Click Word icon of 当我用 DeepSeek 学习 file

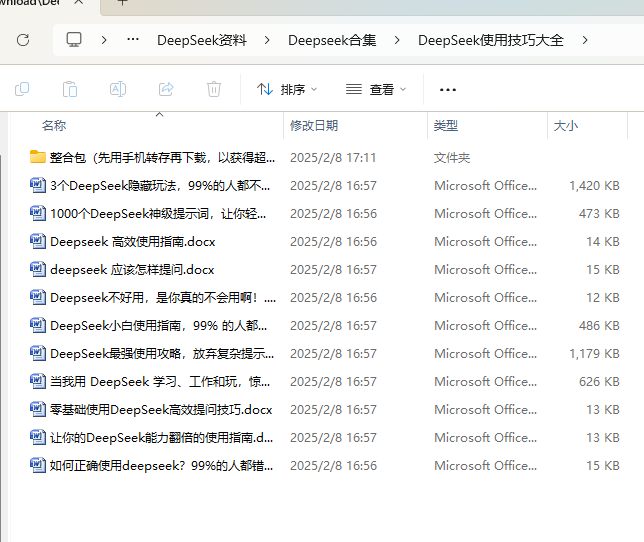pyautogui.click(x=37, y=381)
